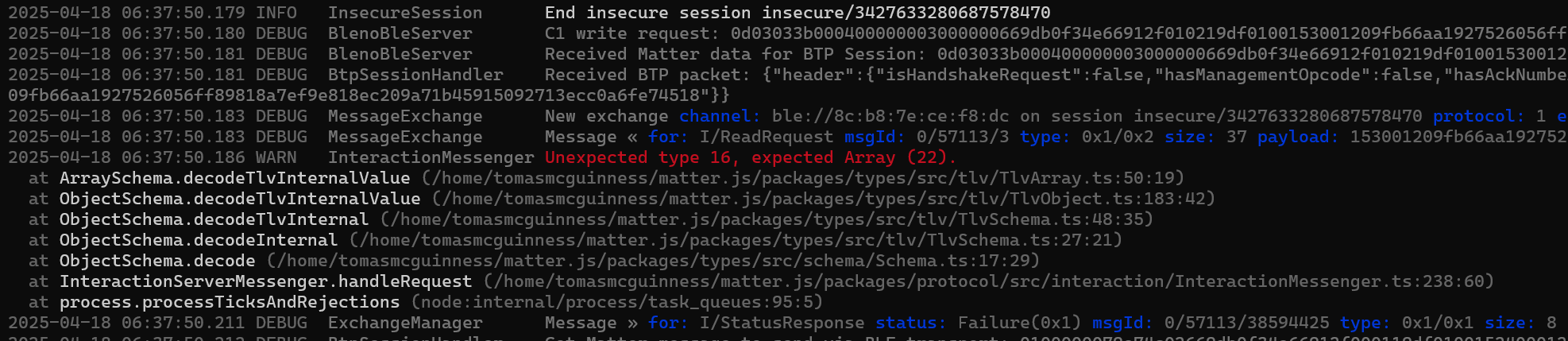Click the TlvSchema.ts:48:35 stack path
Viewport: 1568px width, 341px height.
[x=767, y=219]
